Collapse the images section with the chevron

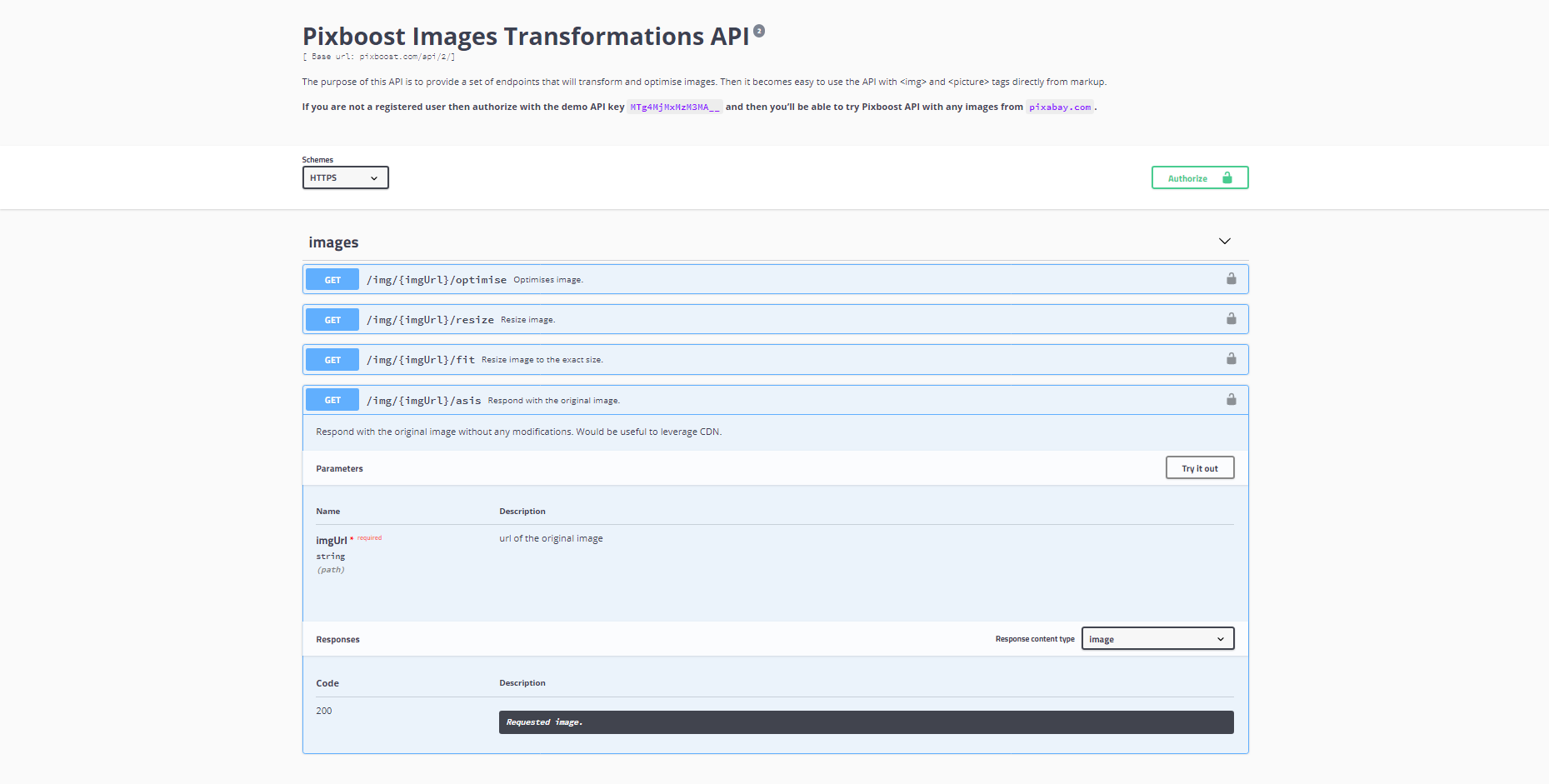pos(1224,242)
